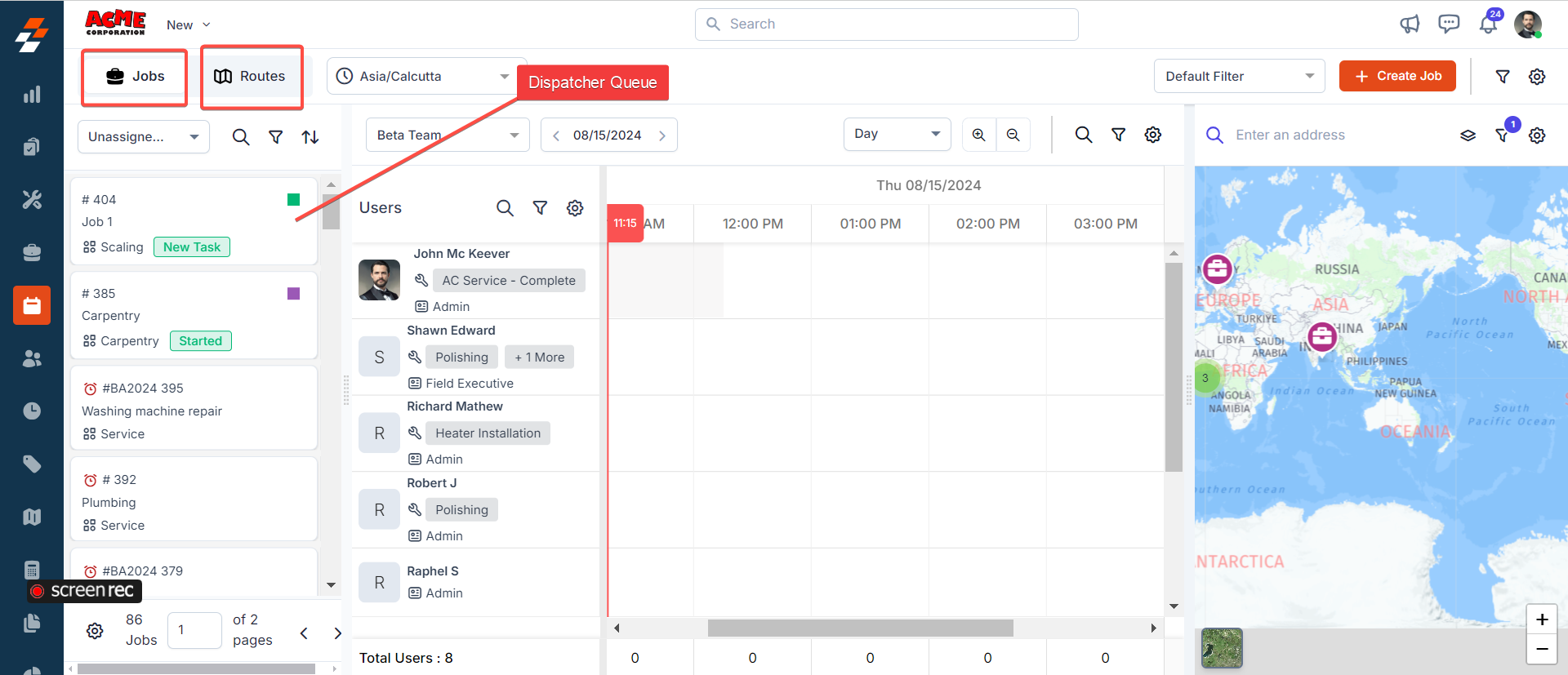Toggle the satellite map view thumbnail
The image size is (1568, 675).
(1222, 648)
